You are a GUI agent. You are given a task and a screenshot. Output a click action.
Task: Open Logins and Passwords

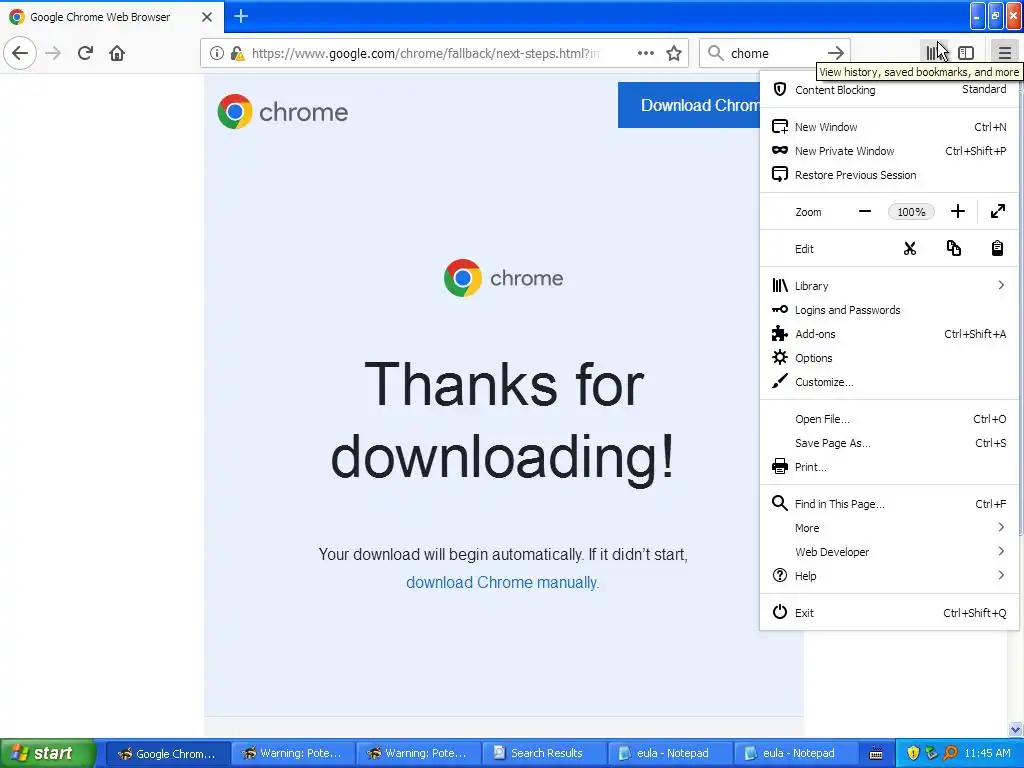[x=889, y=310]
